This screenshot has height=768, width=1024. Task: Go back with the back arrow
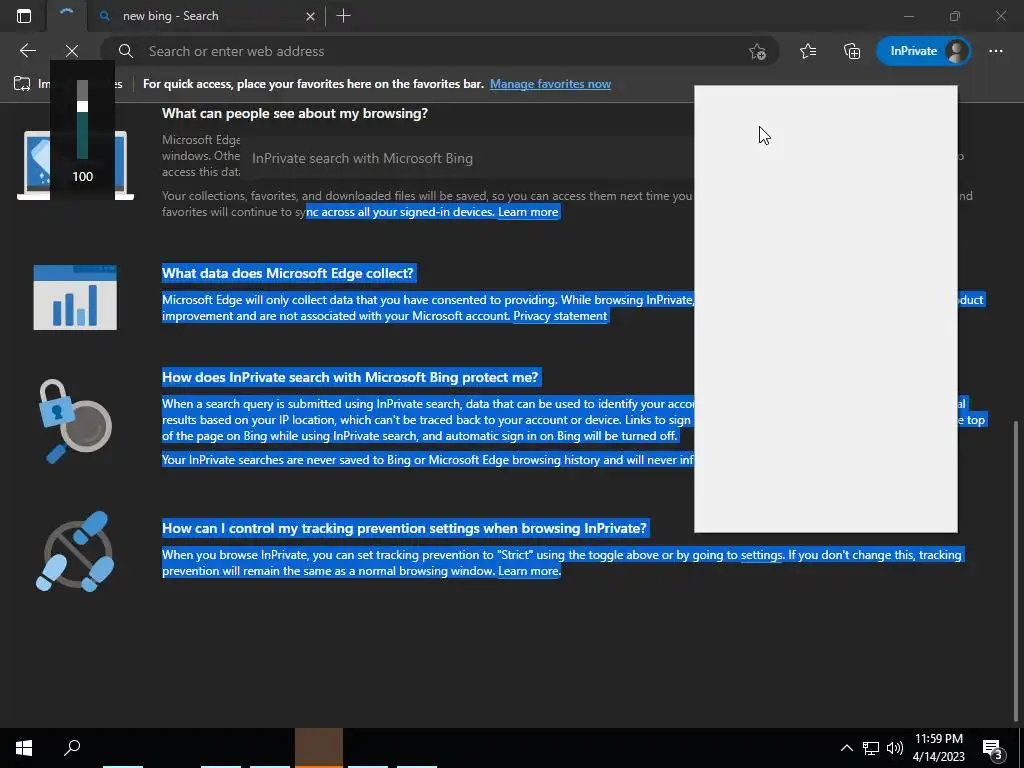(x=27, y=51)
